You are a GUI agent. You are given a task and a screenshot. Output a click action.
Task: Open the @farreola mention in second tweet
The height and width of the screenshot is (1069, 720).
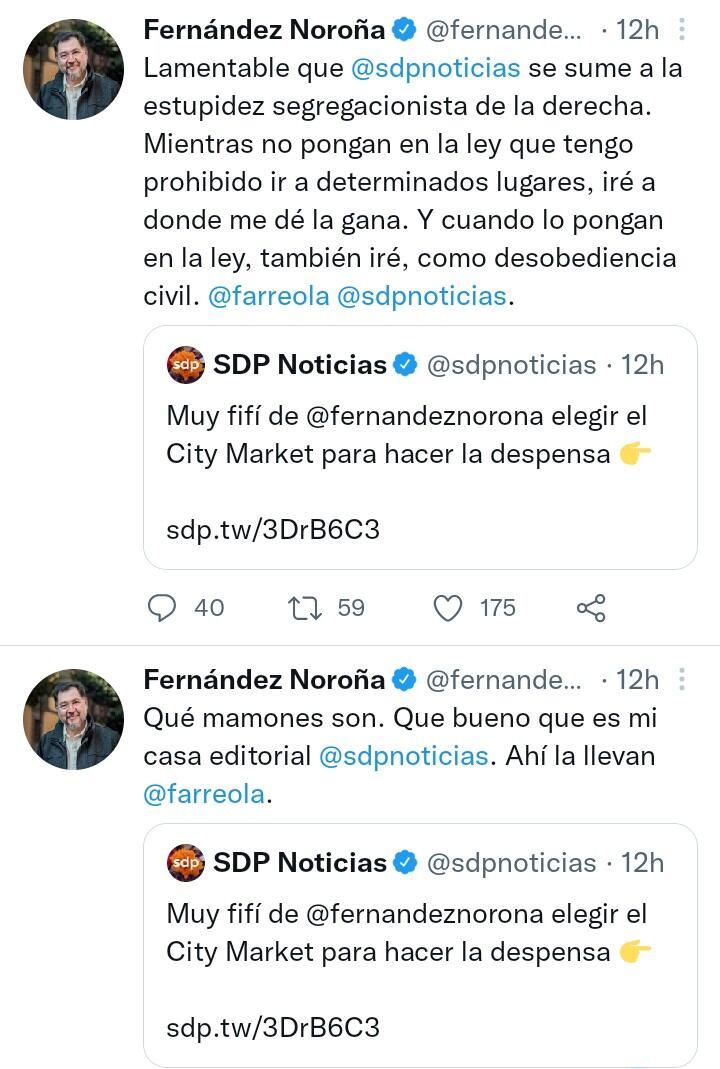(x=205, y=794)
